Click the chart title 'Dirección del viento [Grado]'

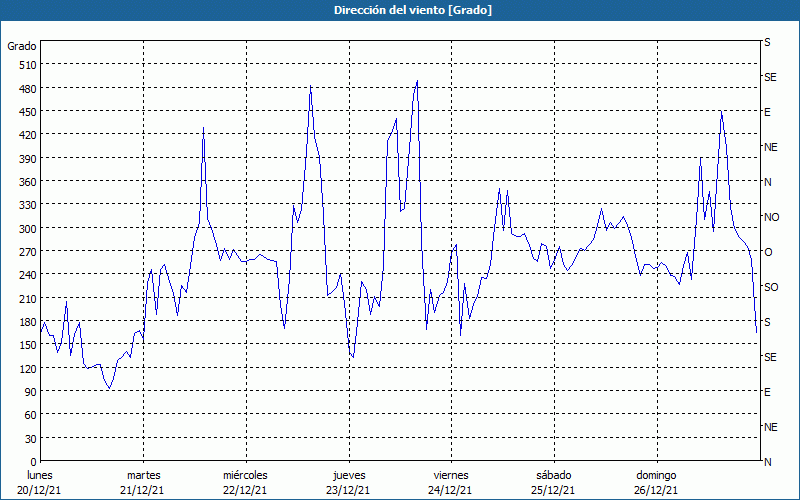[x=413, y=10]
